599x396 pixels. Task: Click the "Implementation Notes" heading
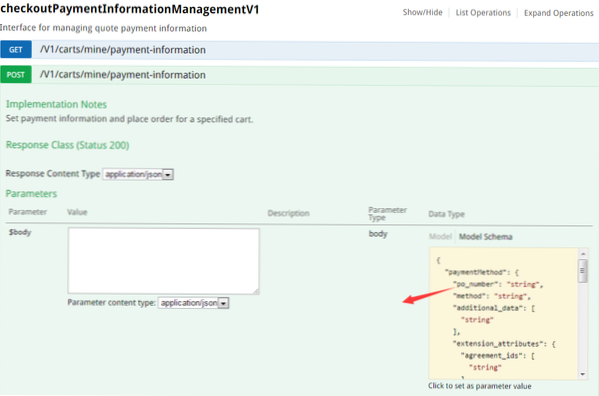[x=56, y=104]
